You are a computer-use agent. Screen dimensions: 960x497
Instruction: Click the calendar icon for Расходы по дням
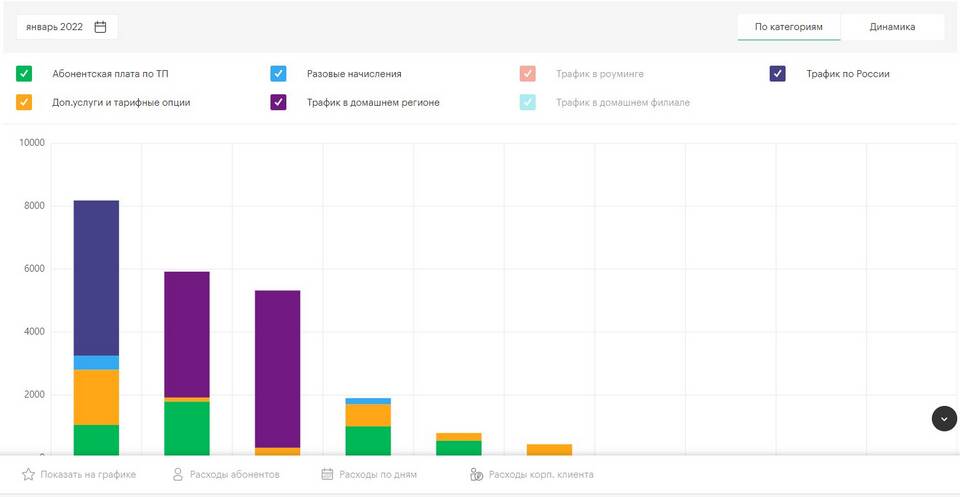(327, 474)
